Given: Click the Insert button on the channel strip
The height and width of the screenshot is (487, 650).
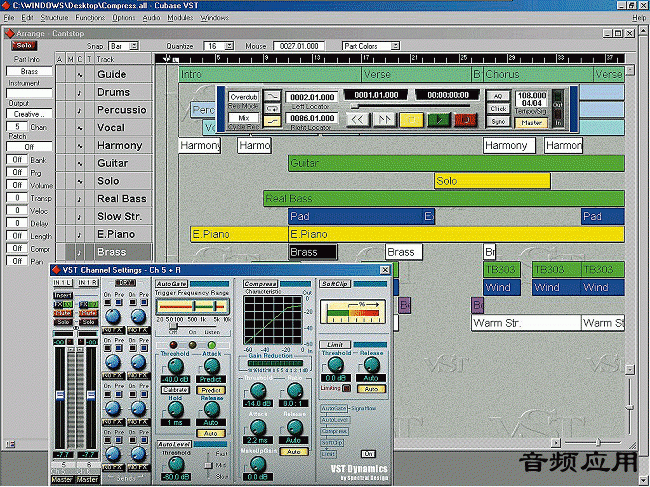Looking at the screenshot, I should tap(63, 295).
